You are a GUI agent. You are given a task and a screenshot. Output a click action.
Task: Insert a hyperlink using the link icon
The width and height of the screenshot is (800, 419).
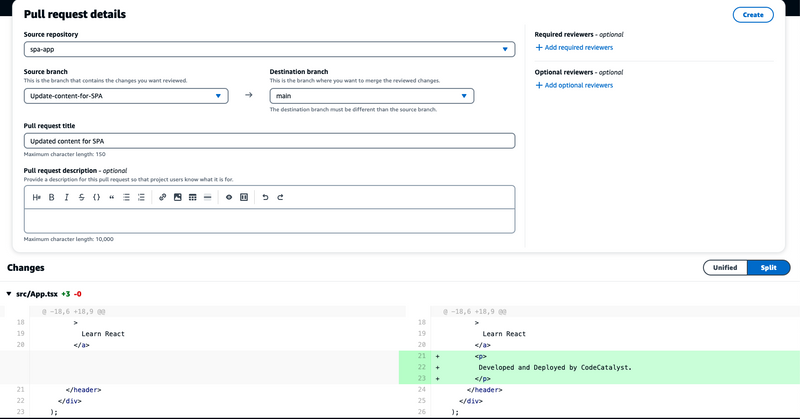(163, 198)
